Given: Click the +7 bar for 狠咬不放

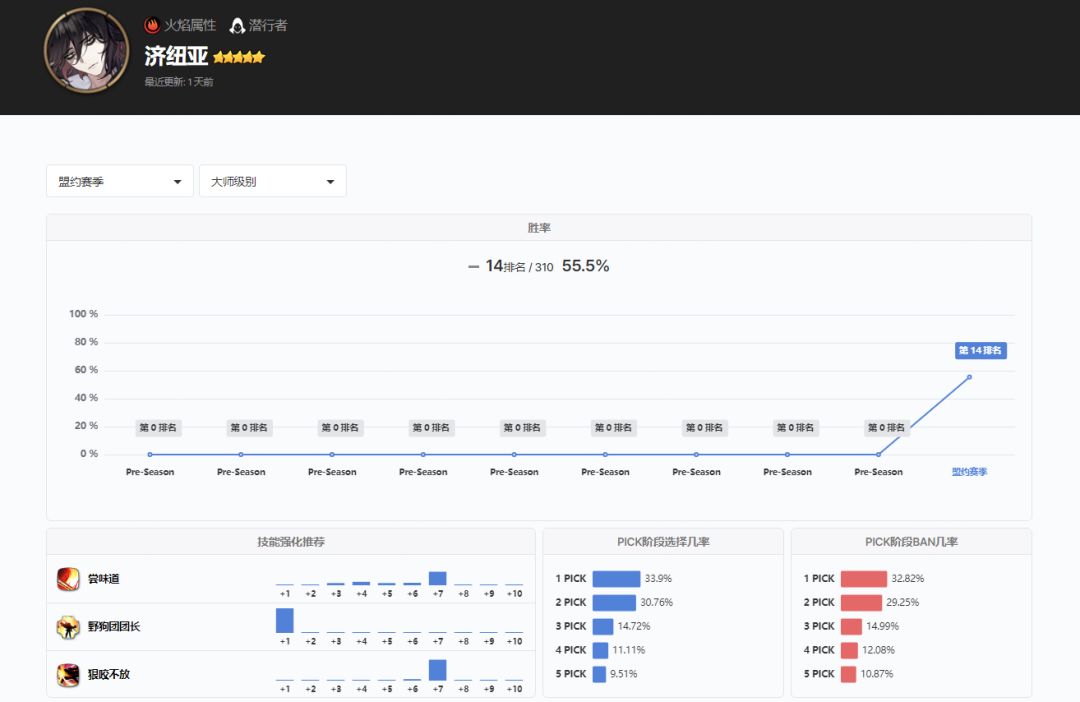Looking at the screenshot, I should [437, 670].
